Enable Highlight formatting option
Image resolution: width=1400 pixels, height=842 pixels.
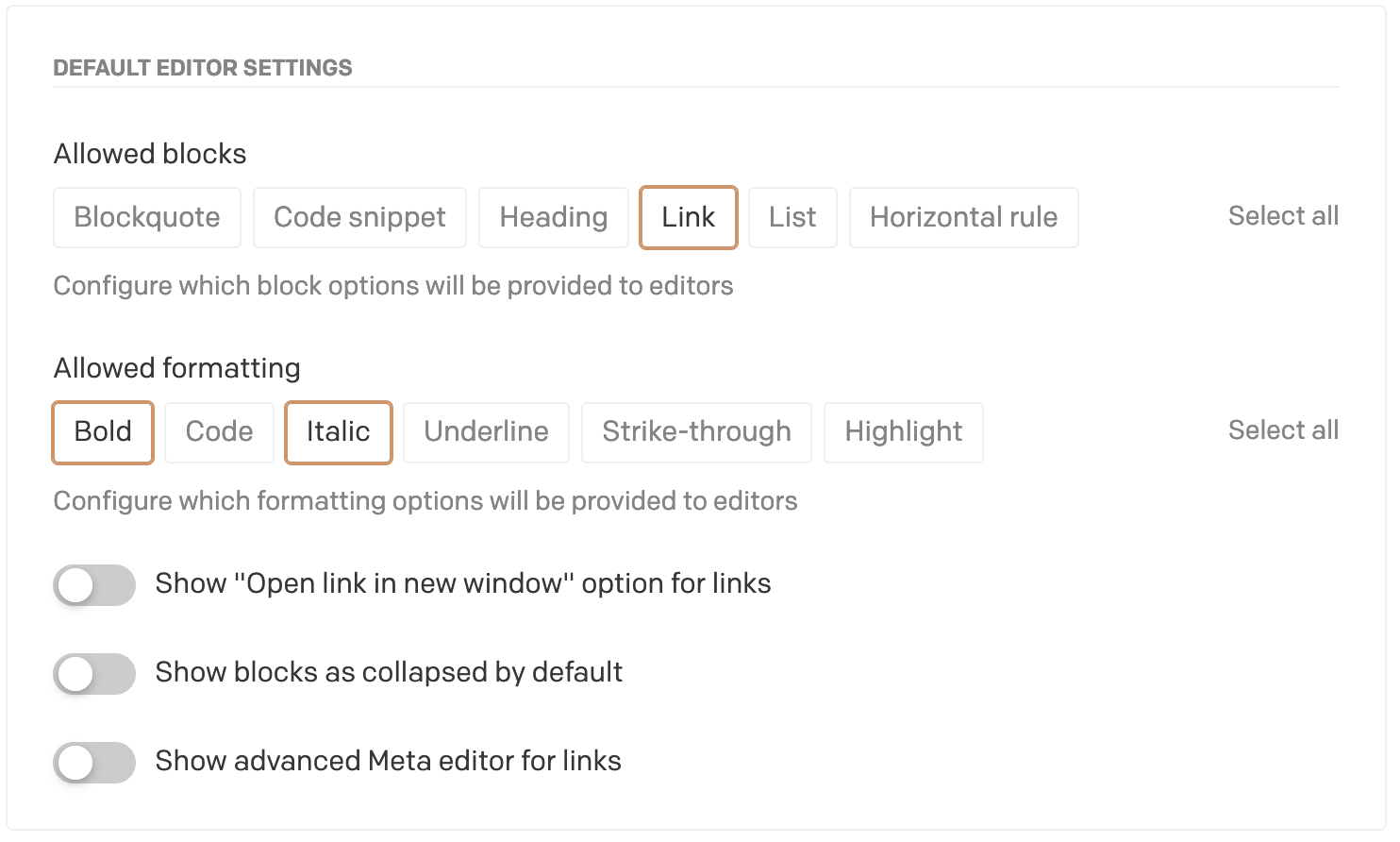pyautogui.click(x=904, y=432)
